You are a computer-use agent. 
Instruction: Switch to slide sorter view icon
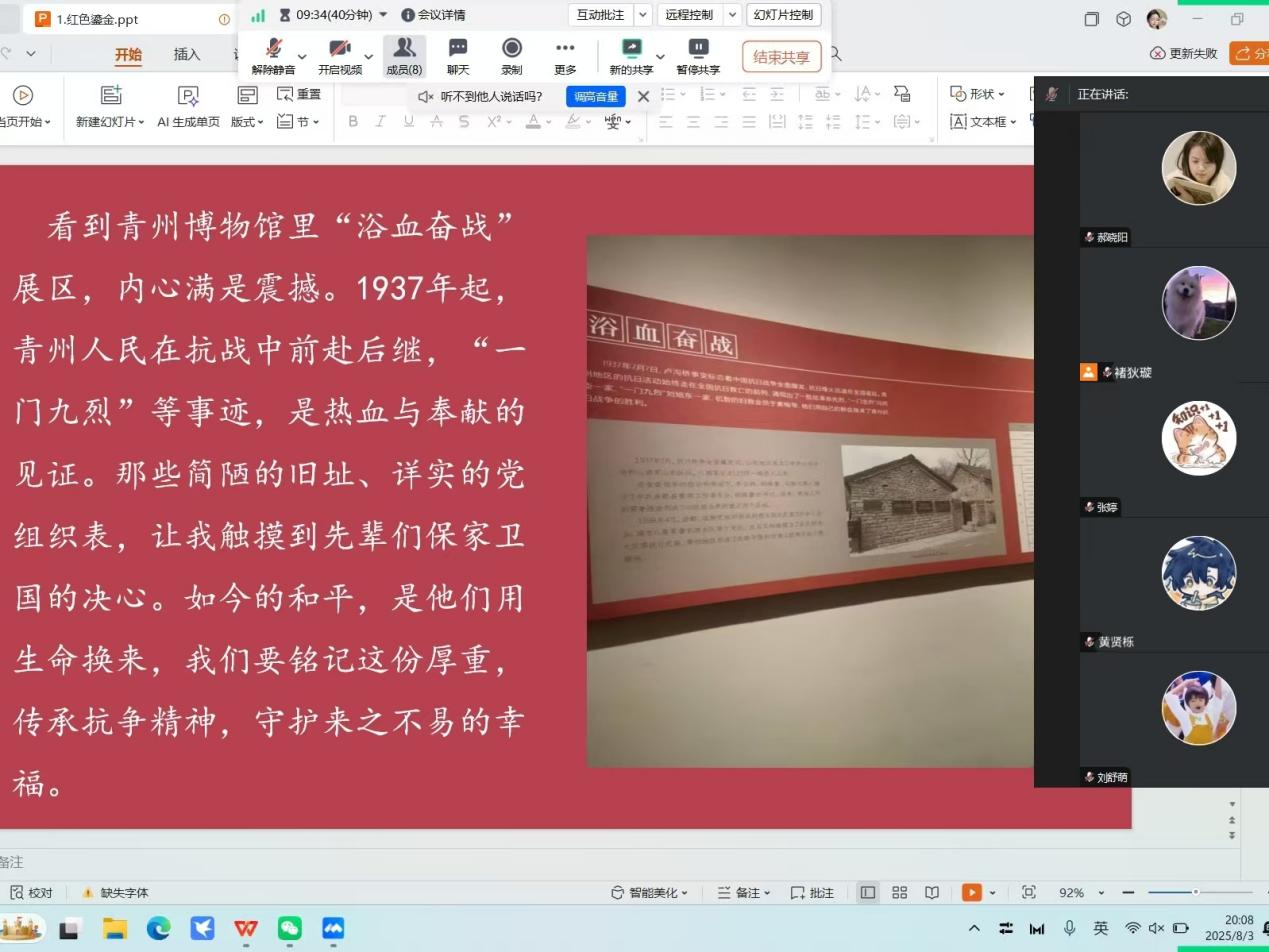pyautogui.click(x=899, y=892)
